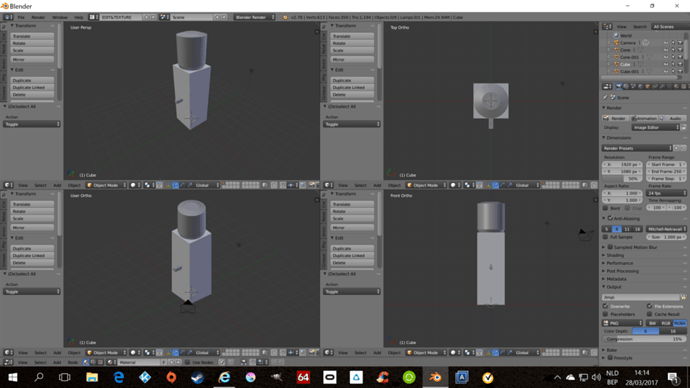Expand the Performance panel

tap(620, 263)
